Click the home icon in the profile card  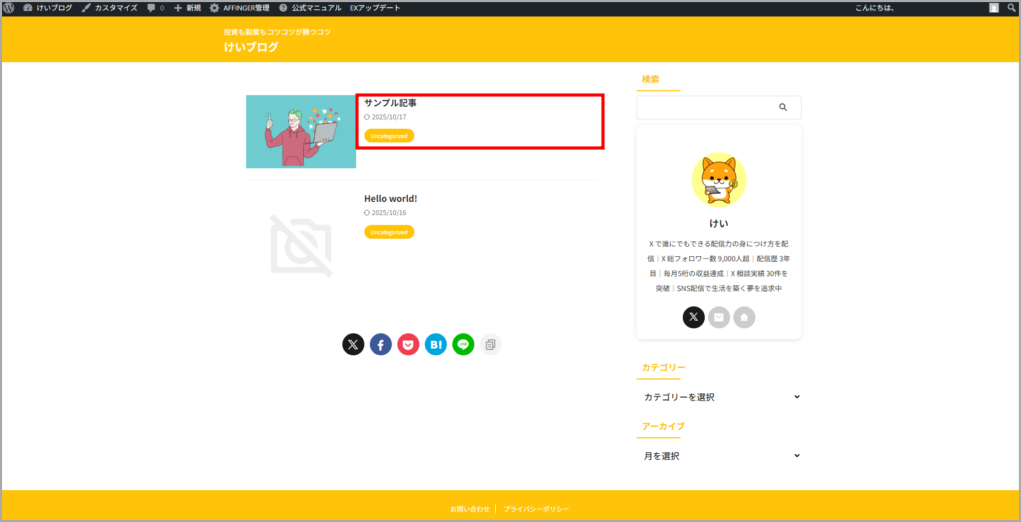[x=744, y=317]
